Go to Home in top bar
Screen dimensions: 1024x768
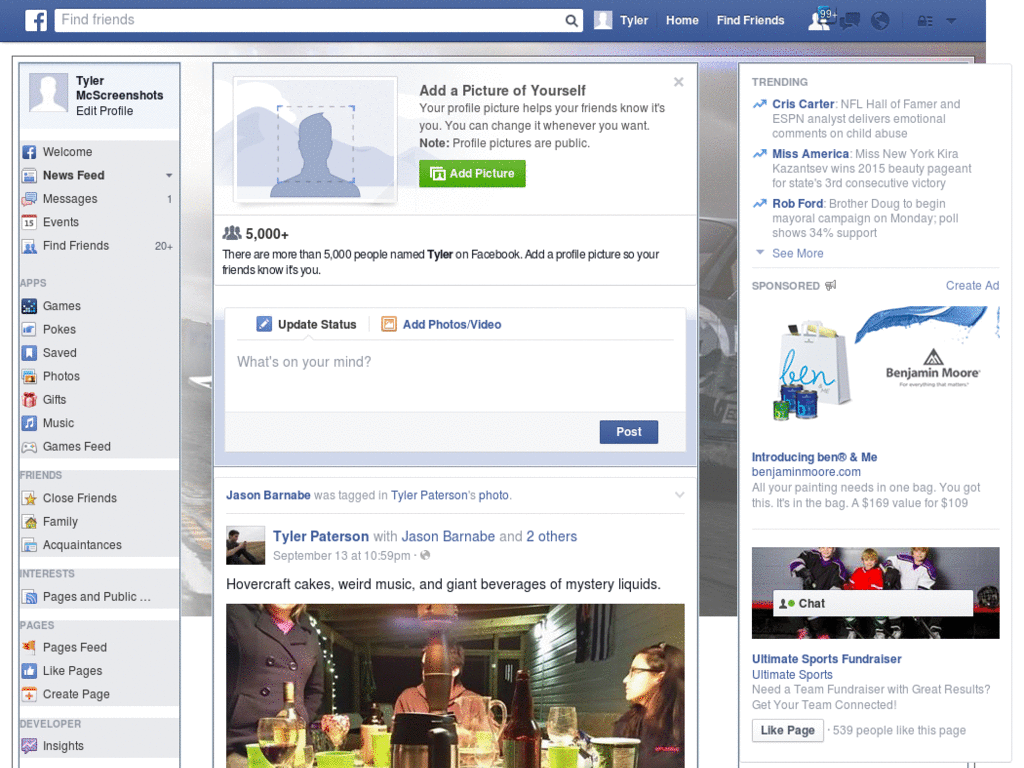point(682,20)
